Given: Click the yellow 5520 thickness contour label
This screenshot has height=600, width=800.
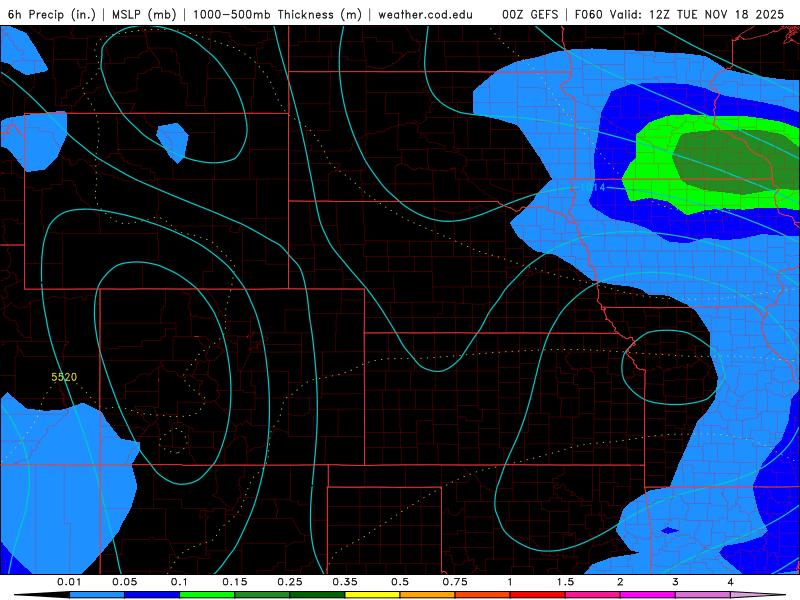Looking at the screenshot, I should click(64, 377).
